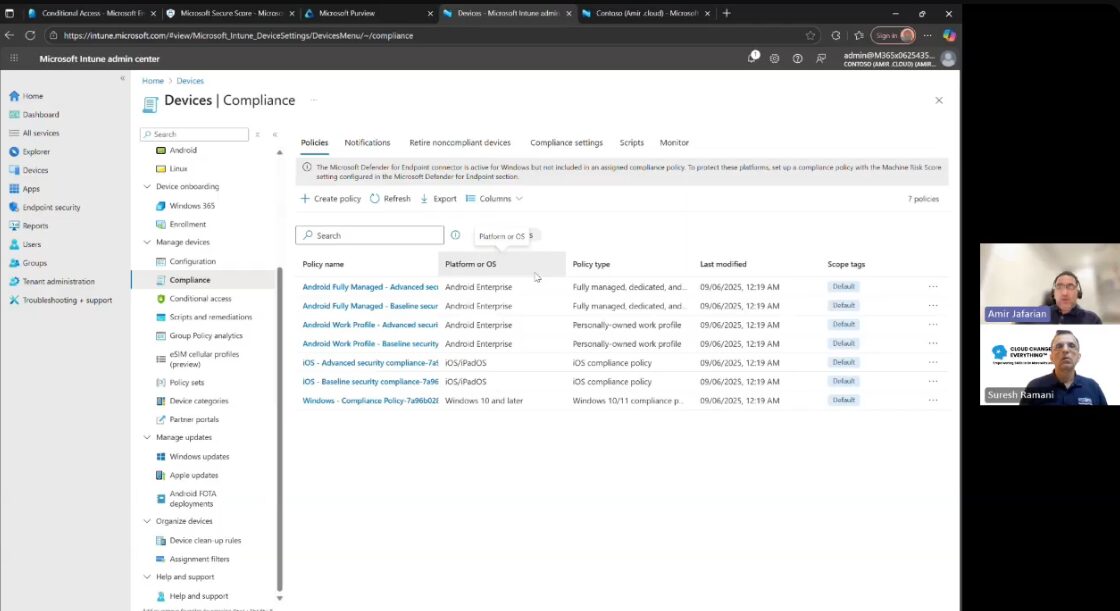Export the compliance policies list
The height and width of the screenshot is (611, 1120).
click(438, 199)
